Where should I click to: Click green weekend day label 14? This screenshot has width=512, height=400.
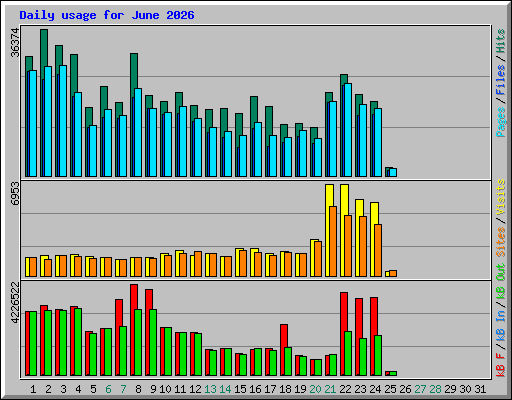click(225, 389)
